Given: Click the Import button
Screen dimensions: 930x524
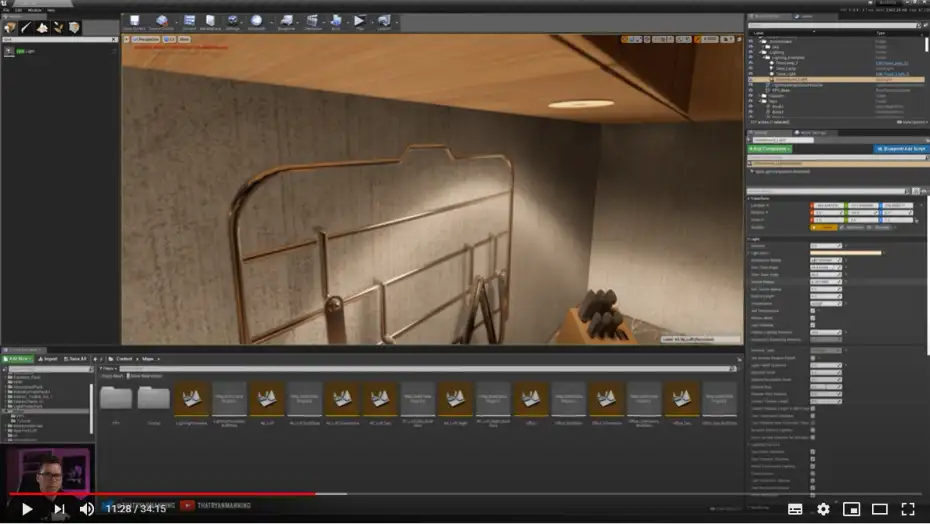Looking at the screenshot, I should click(x=48, y=359).
